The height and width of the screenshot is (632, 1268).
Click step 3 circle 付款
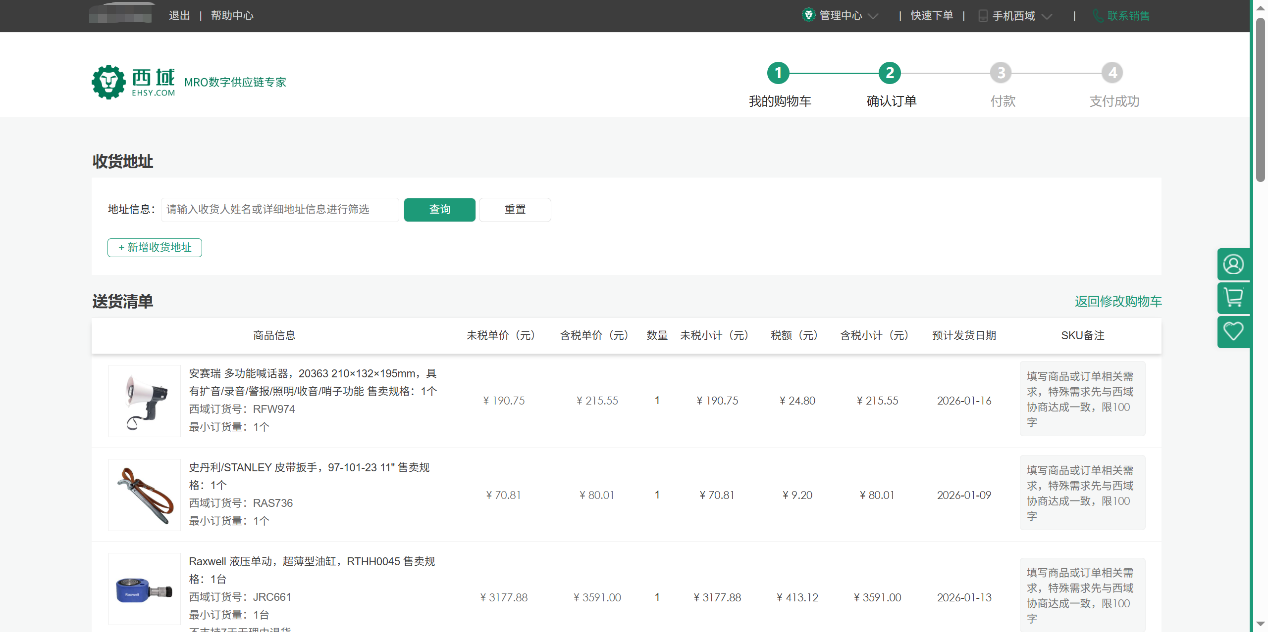(1001, 73)
